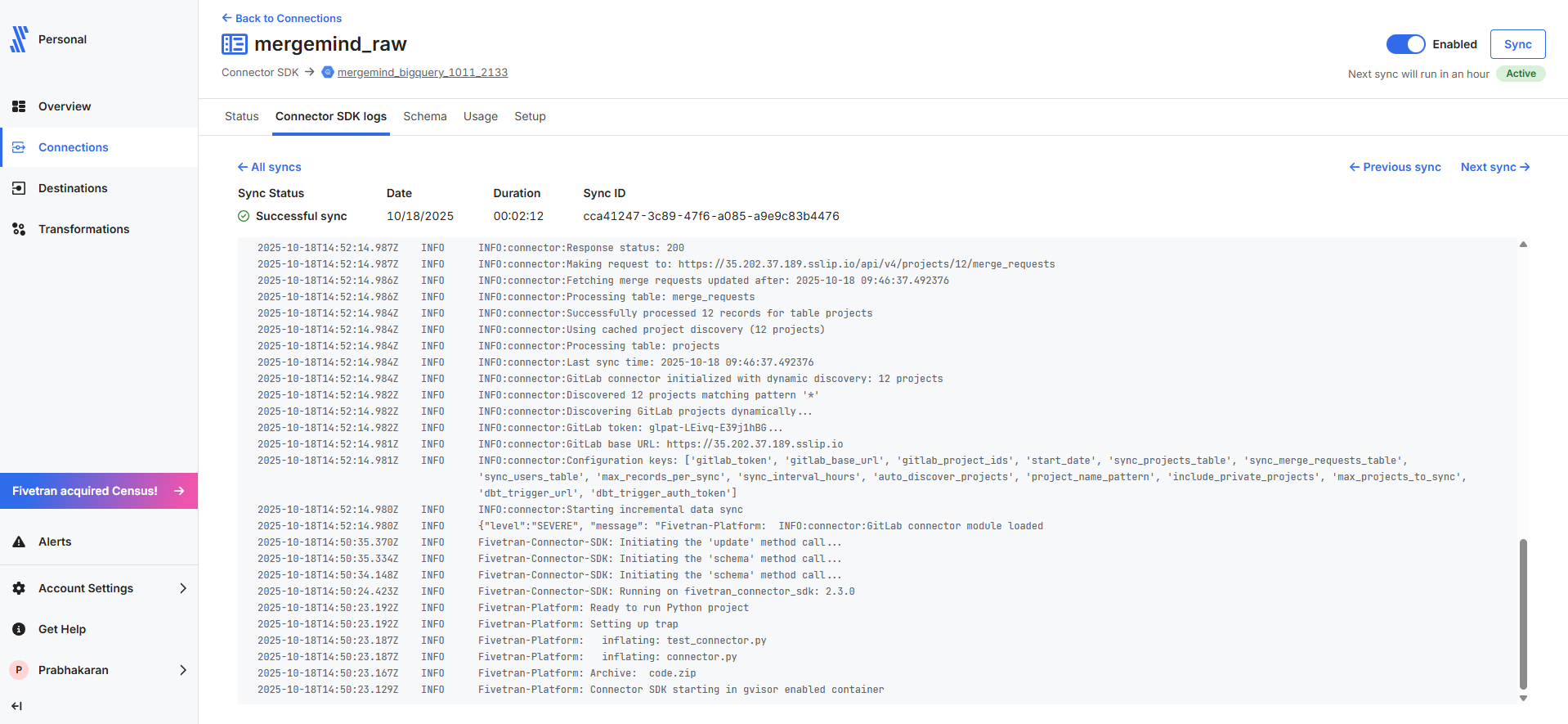Click the green successful sync check icon

pyautogui.click(x=244, y=216)
